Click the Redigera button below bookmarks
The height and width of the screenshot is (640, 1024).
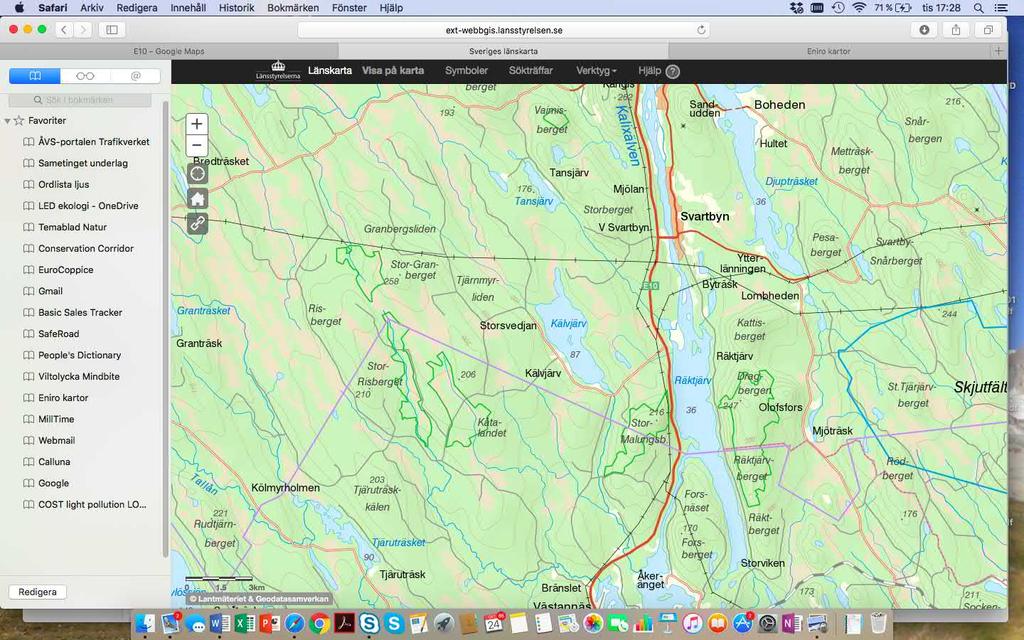(37, 592)
